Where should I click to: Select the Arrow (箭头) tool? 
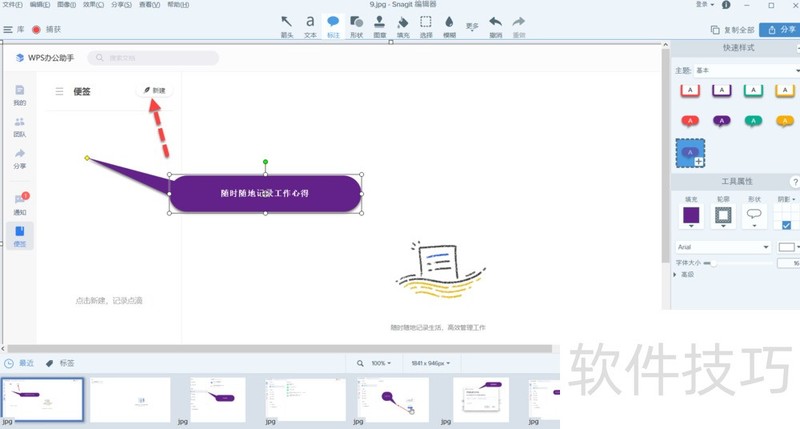(287, 24)
